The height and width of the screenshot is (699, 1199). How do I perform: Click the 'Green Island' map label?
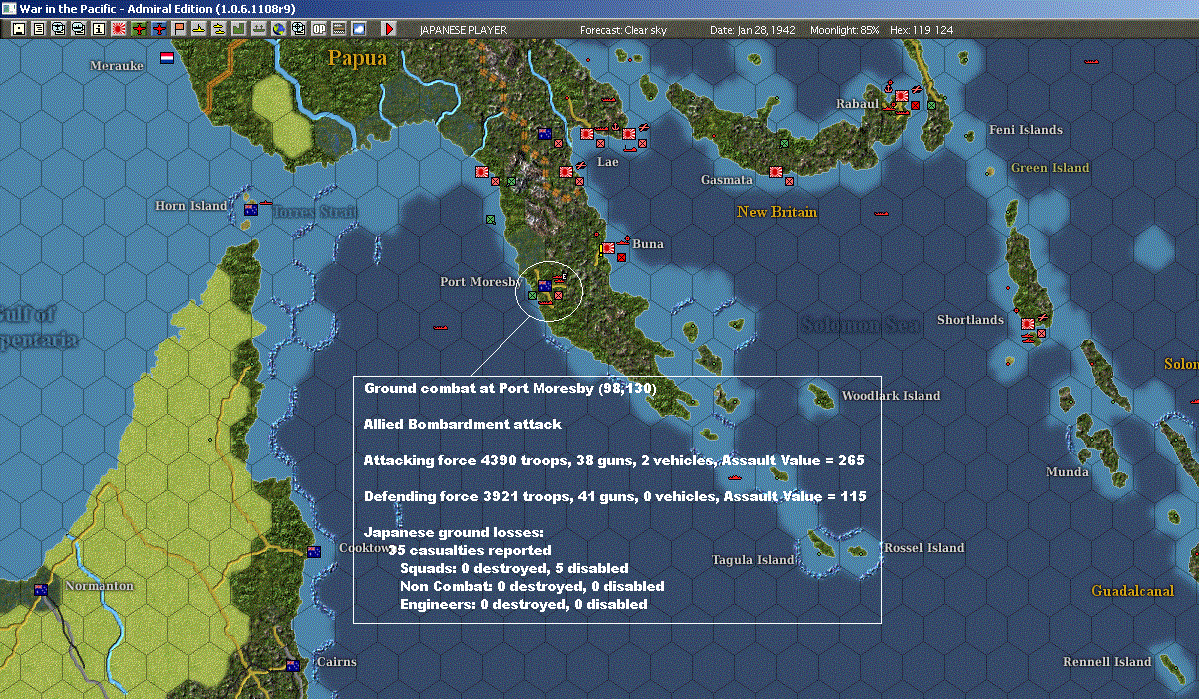click(1050, 167)
